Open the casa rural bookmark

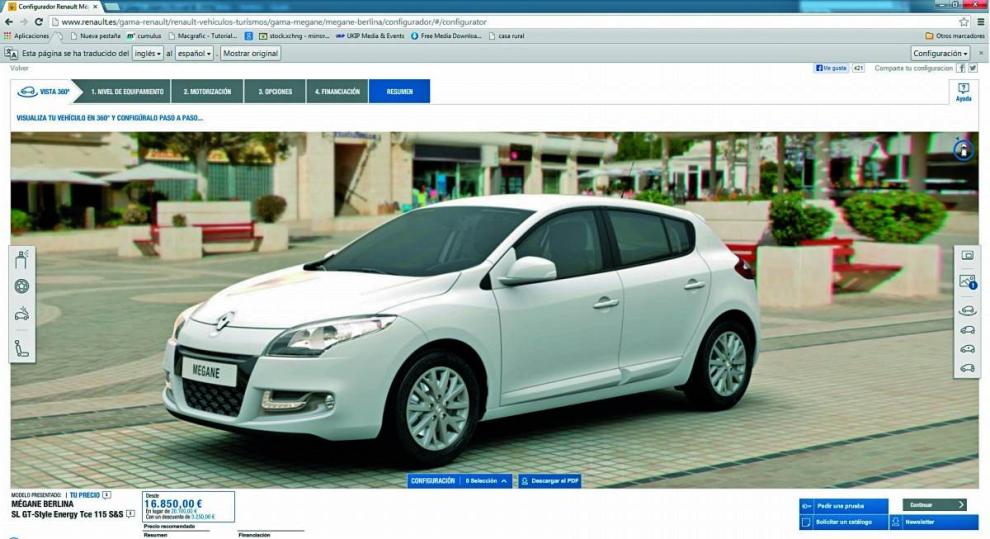pos(507,36)
